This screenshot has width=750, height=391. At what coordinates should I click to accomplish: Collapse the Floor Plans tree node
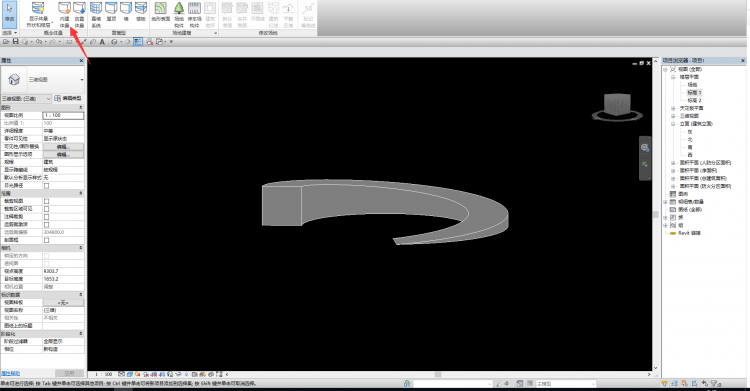(673, 77)
